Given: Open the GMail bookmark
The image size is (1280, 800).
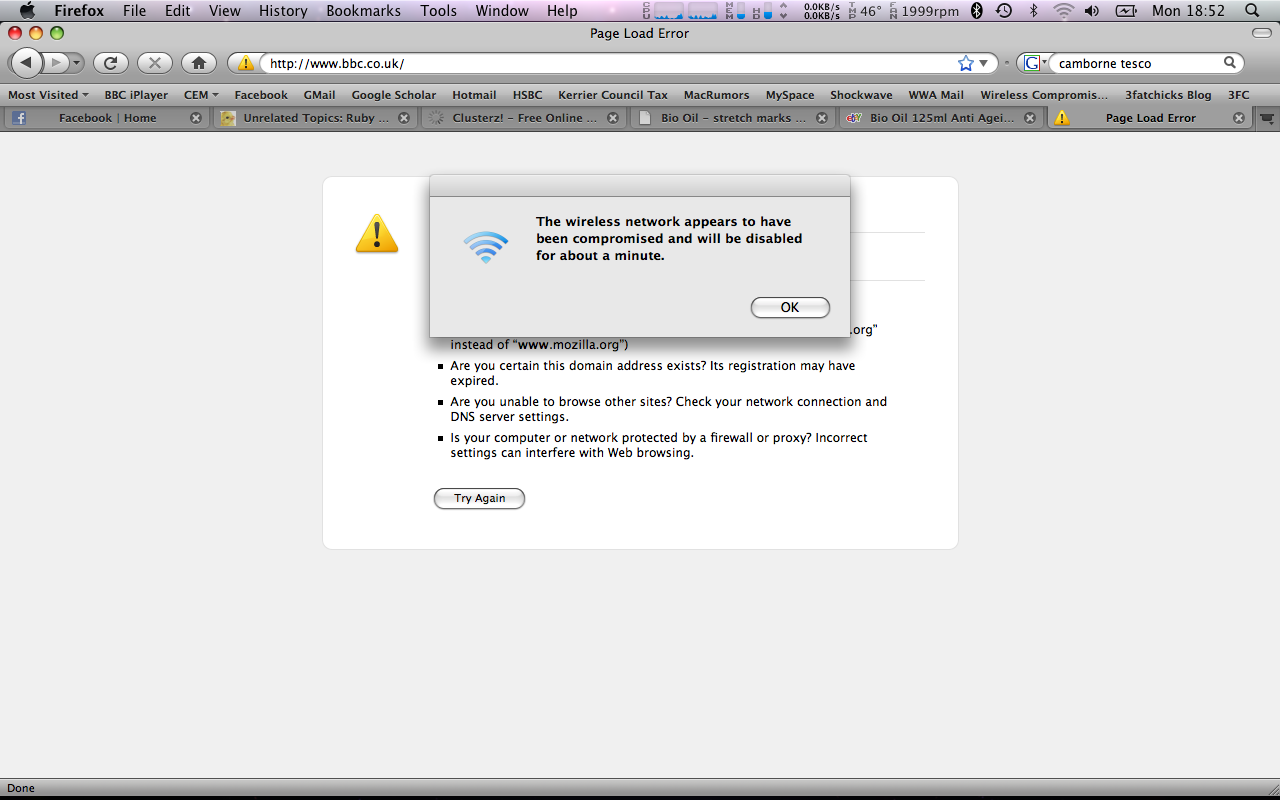Looking at the screenshot, I should click(x=319, y=95).
